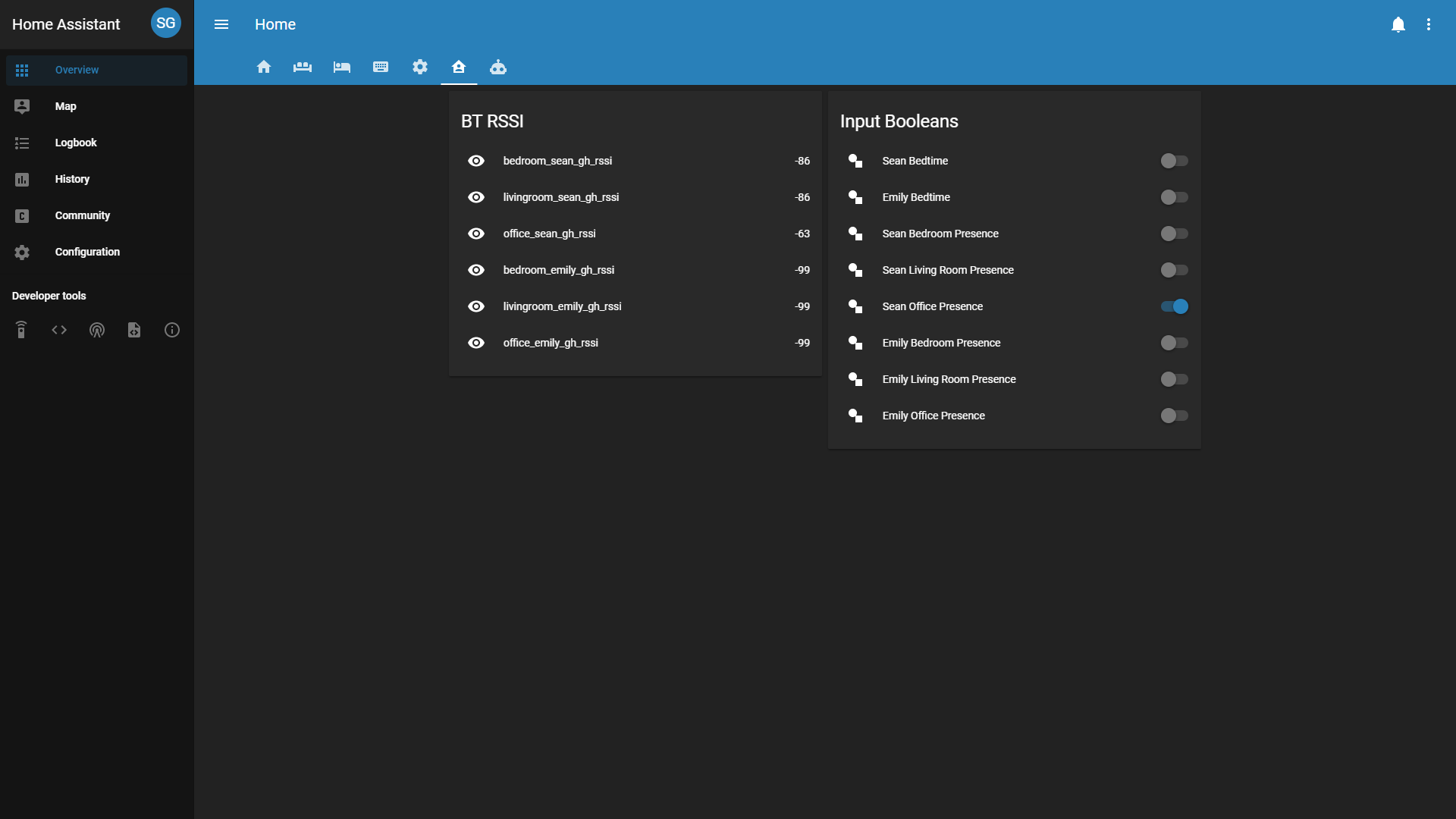Open the Home view tab icon

tap(264, 67)
